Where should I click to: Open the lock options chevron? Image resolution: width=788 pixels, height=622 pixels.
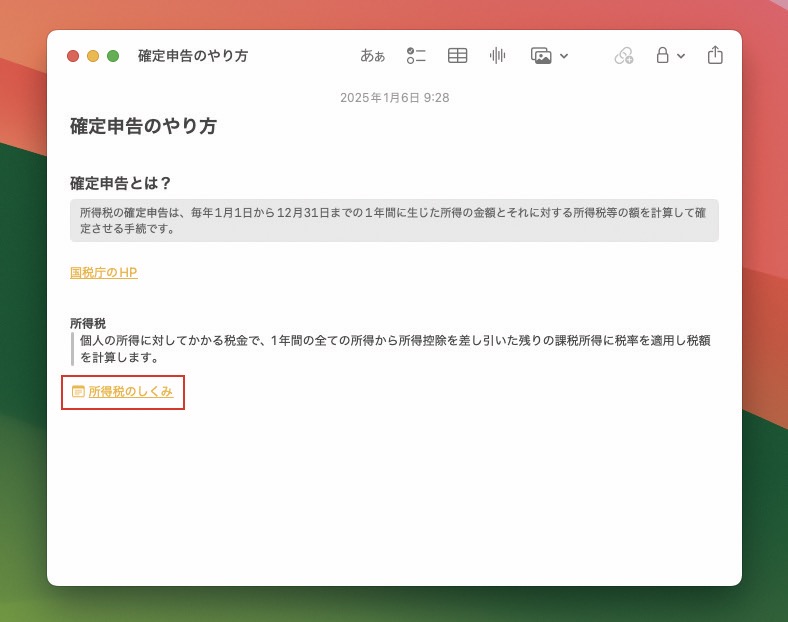click(x=681, y=56)
